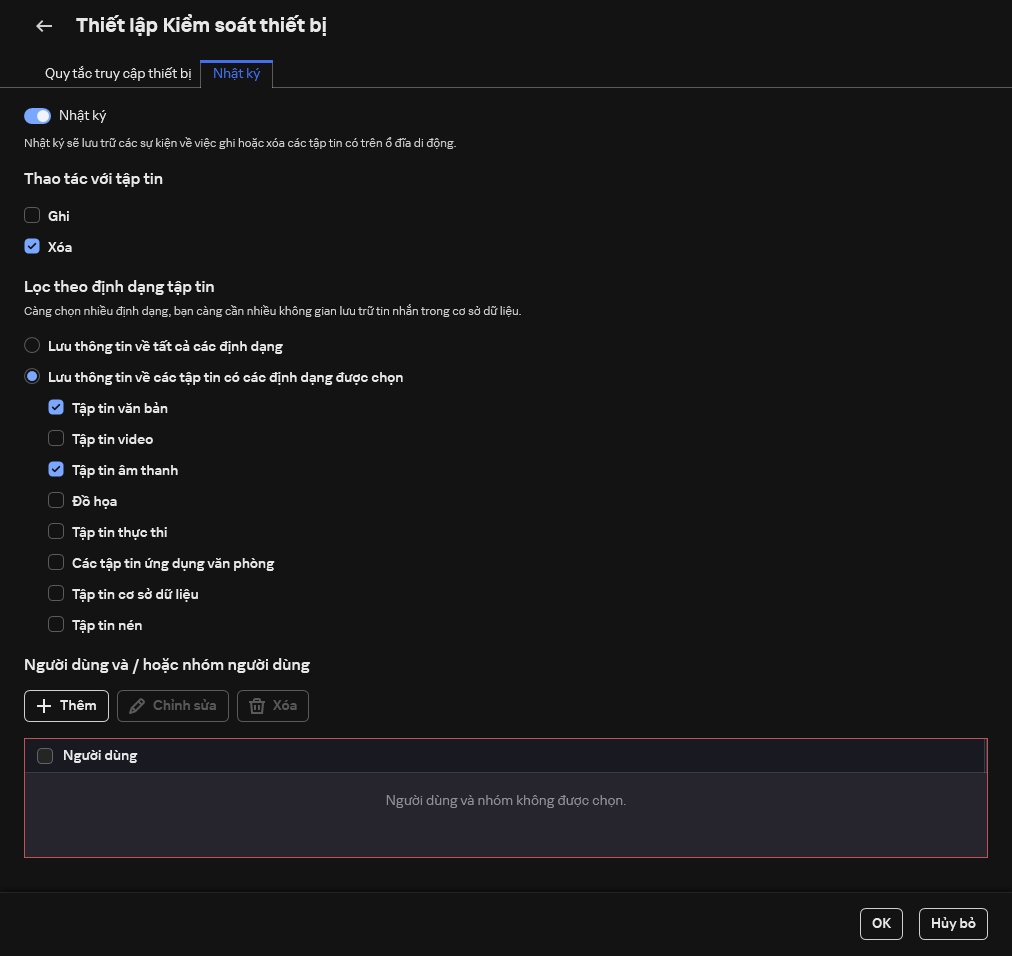Select Lưu thông tin về tất cả các định dạng
1012x956 pixels.
(x=32, y=346)
